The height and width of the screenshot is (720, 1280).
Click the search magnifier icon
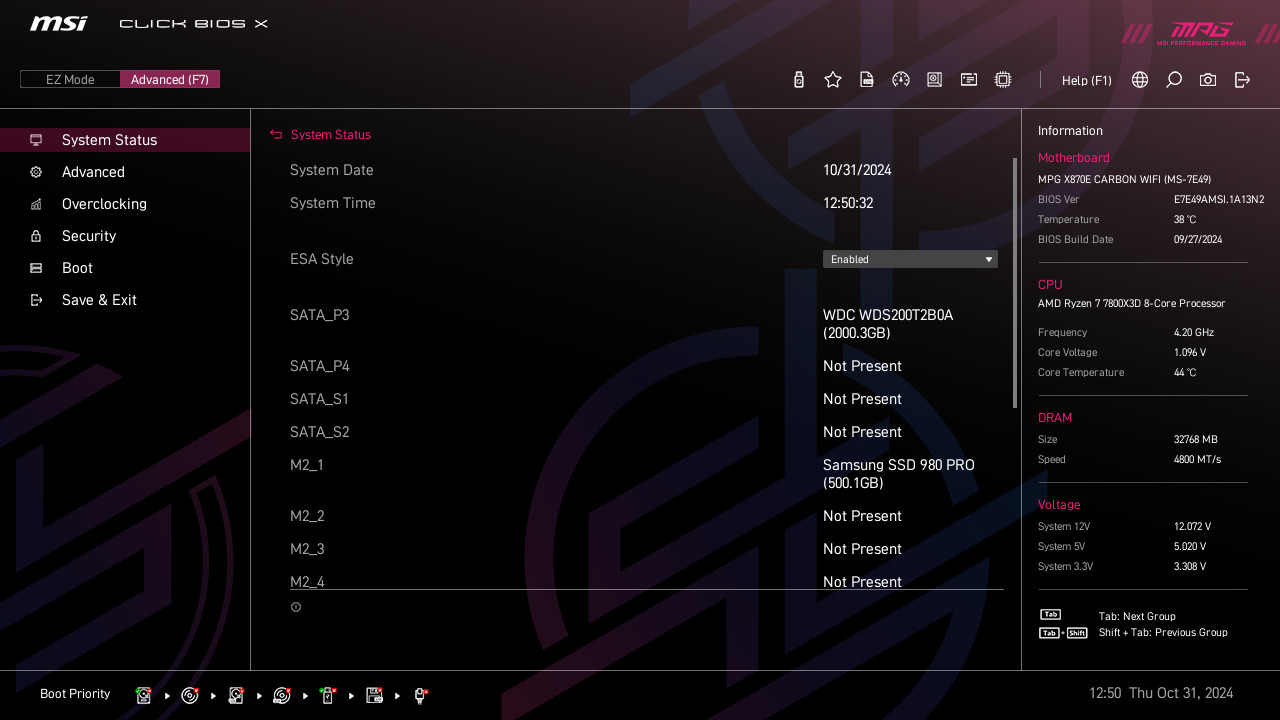pos(1174,80)
